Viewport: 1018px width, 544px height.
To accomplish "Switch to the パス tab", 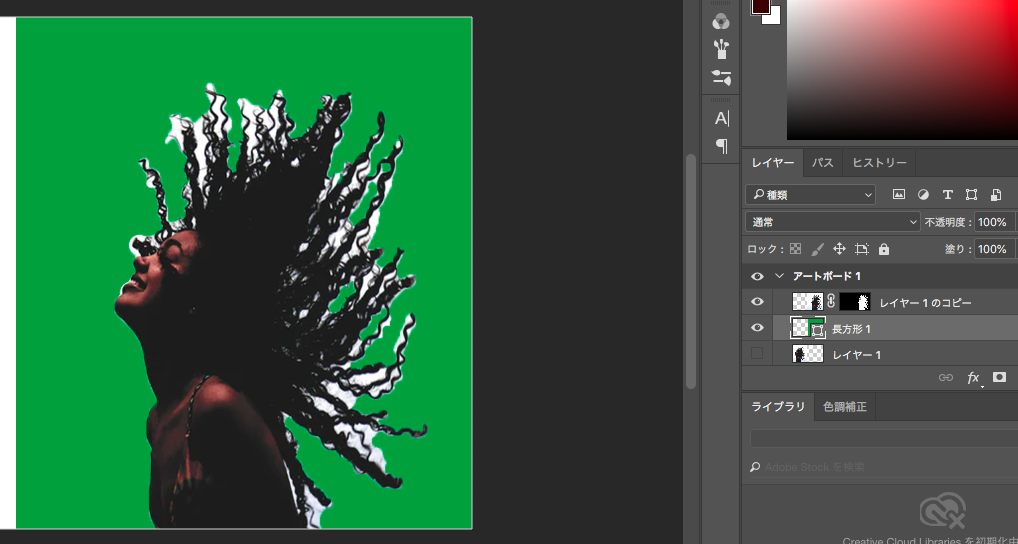I will tap(822, 163).
